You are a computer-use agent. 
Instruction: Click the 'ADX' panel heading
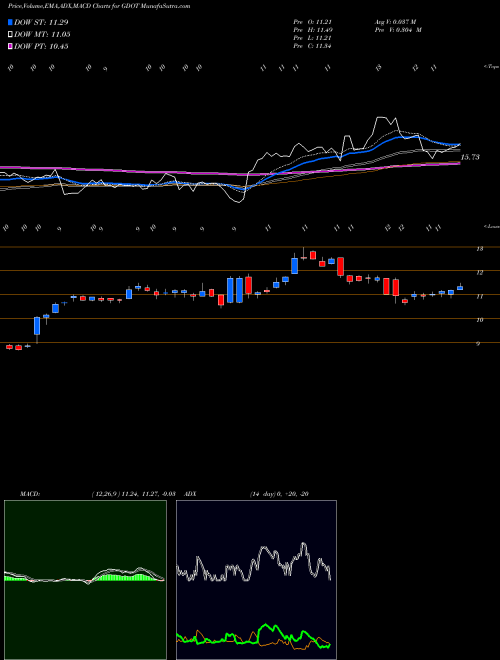point(191,494)
